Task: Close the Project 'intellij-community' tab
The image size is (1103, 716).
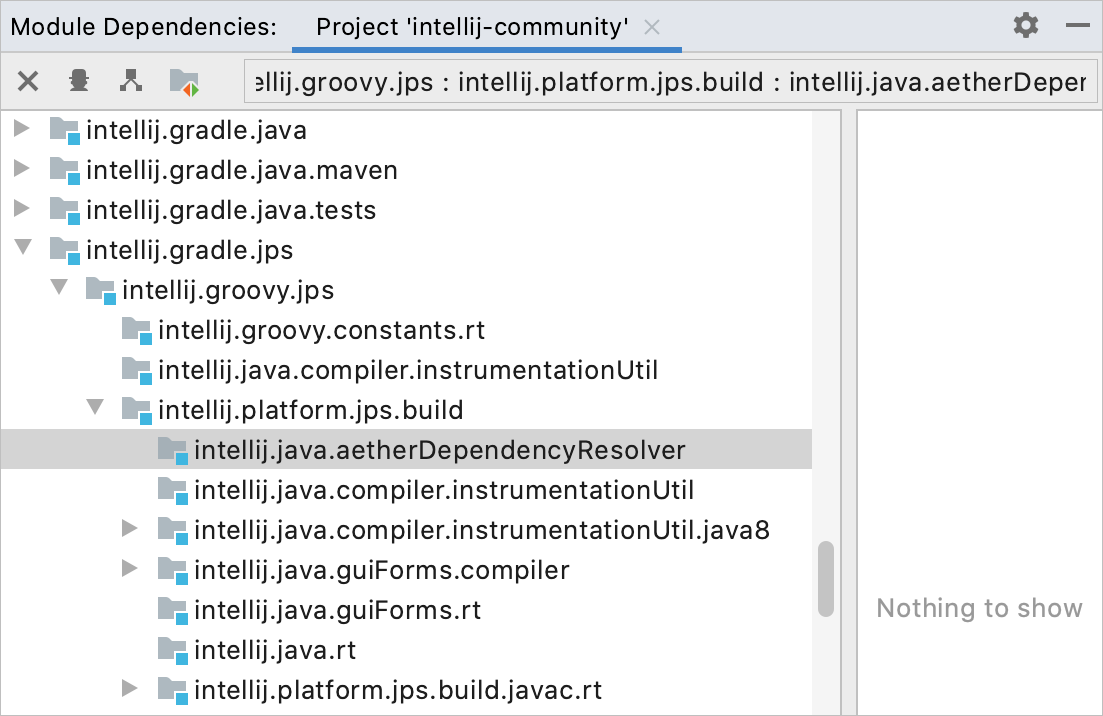Action: (651, 26)
